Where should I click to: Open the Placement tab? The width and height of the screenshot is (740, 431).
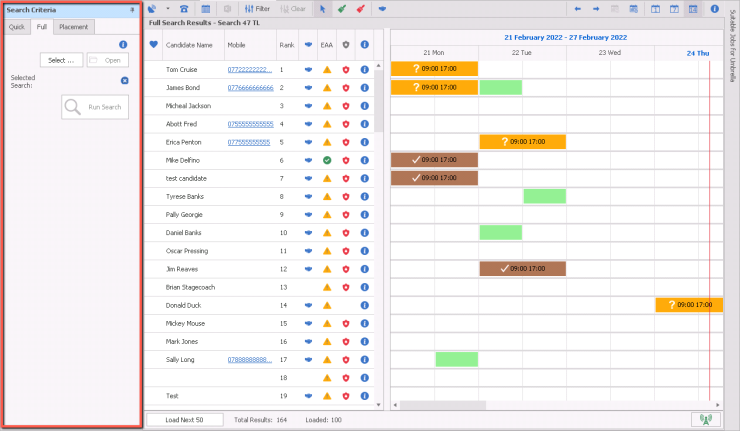coord(72,27)
